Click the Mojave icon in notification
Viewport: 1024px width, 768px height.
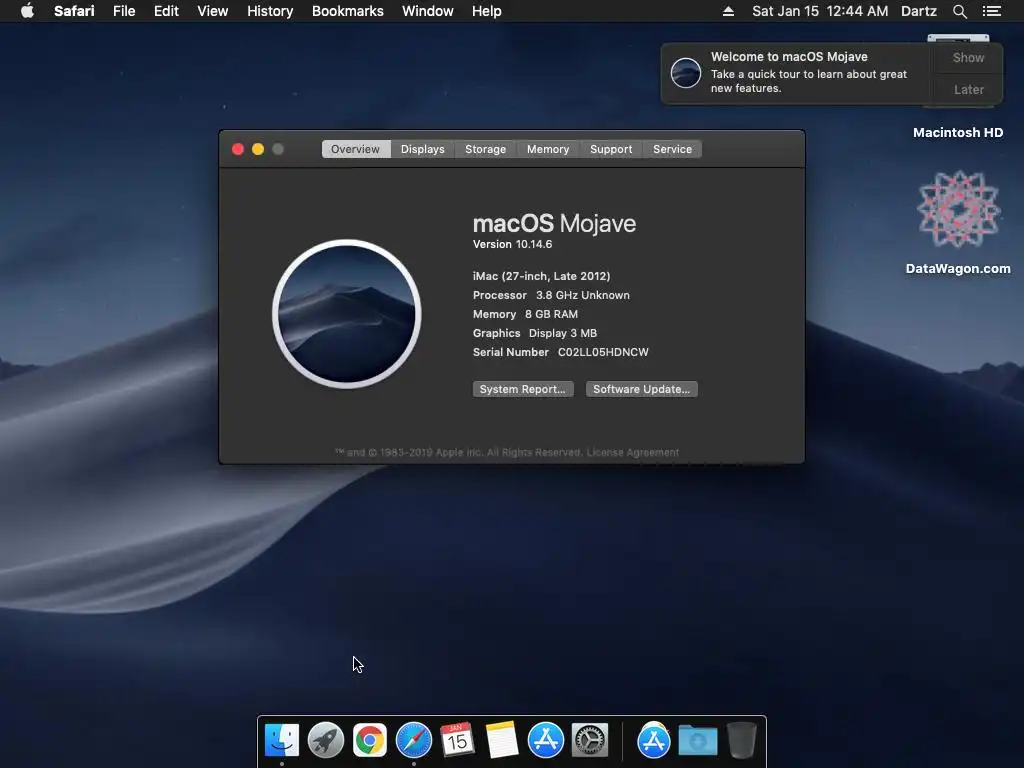pyautogui.click(x=686, y=72)
